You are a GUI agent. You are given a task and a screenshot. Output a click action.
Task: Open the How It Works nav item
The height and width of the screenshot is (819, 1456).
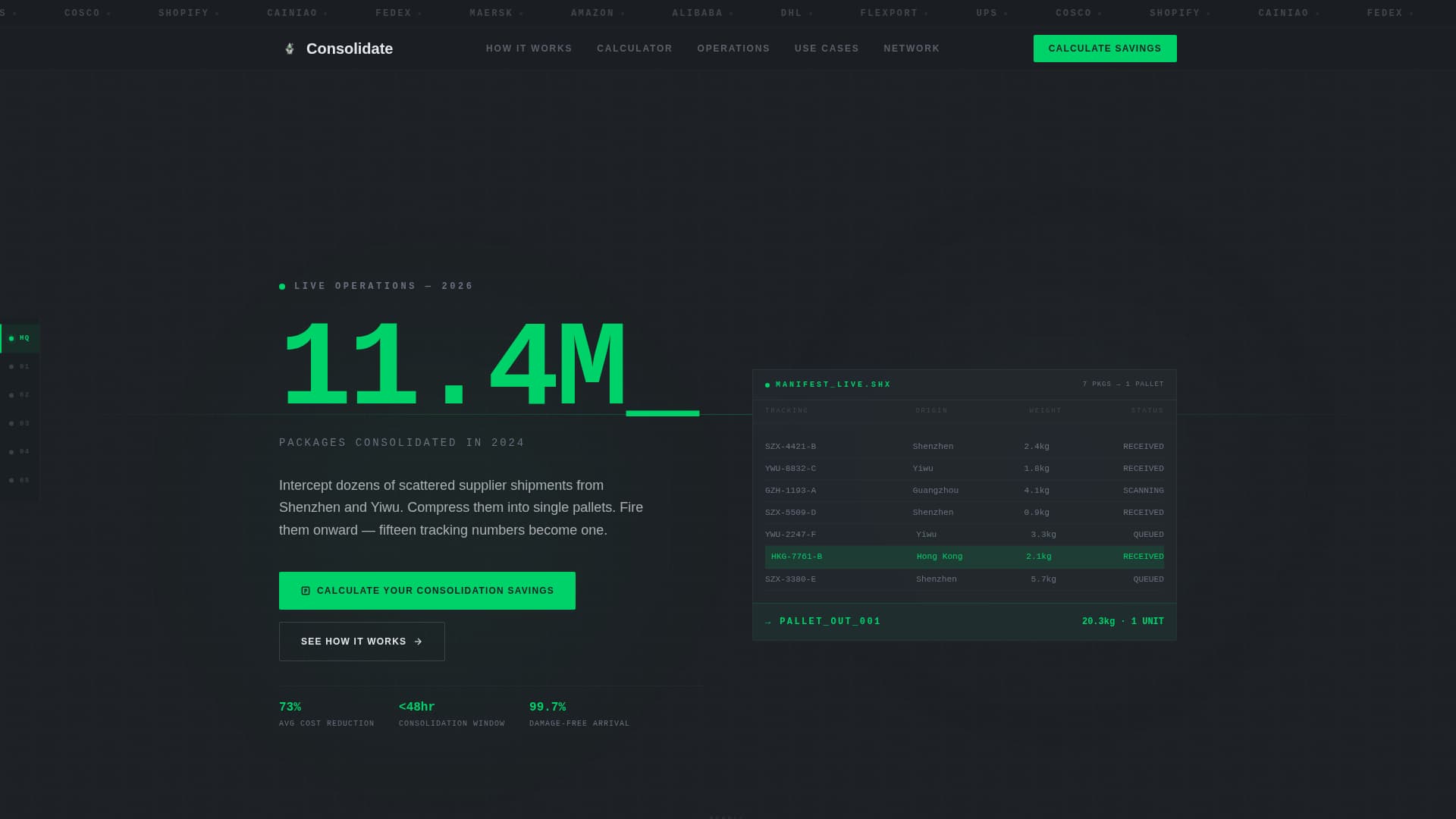tap(529, 49)
